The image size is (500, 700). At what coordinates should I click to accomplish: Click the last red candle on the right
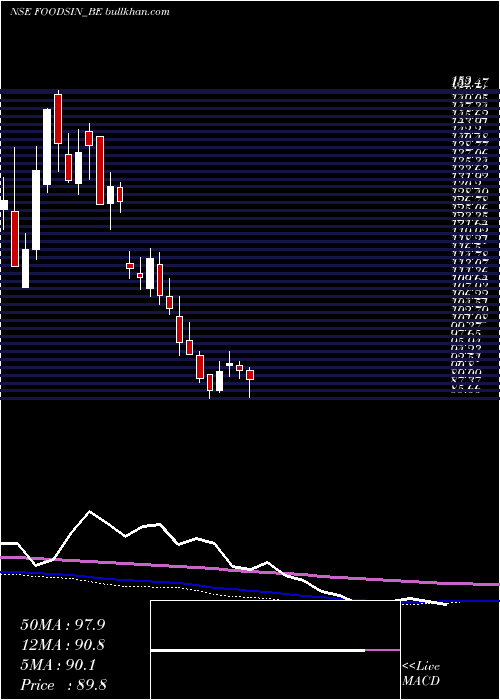click(x=250, y=375)
